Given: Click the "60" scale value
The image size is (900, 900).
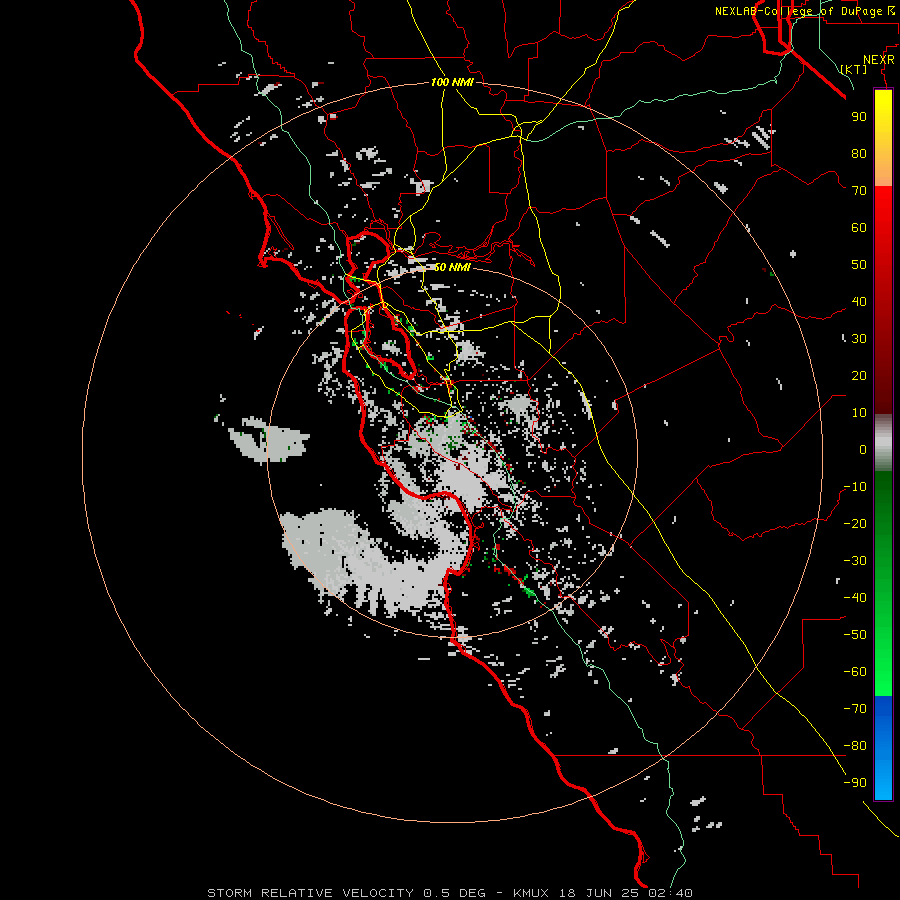Looking at the screenshot, I should click(x=859, y=227).
